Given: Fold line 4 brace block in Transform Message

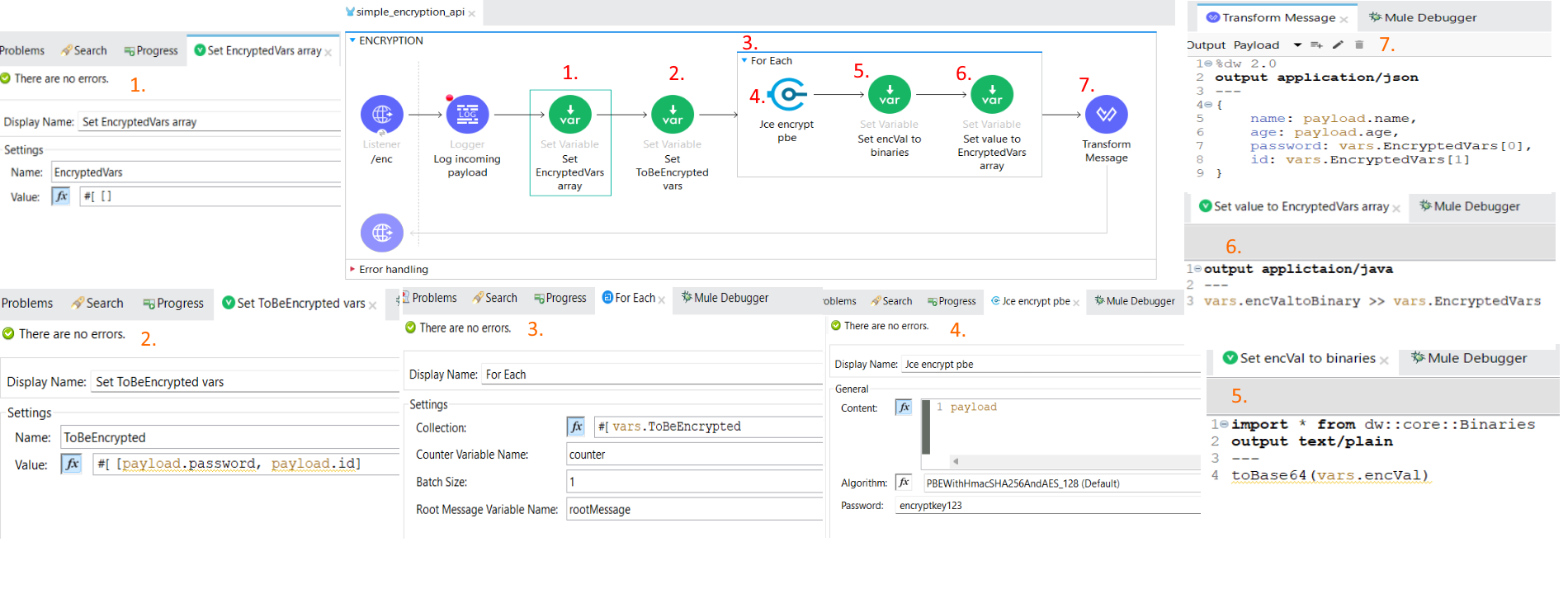Looking at the screenshot, I should click(1209, 105).
